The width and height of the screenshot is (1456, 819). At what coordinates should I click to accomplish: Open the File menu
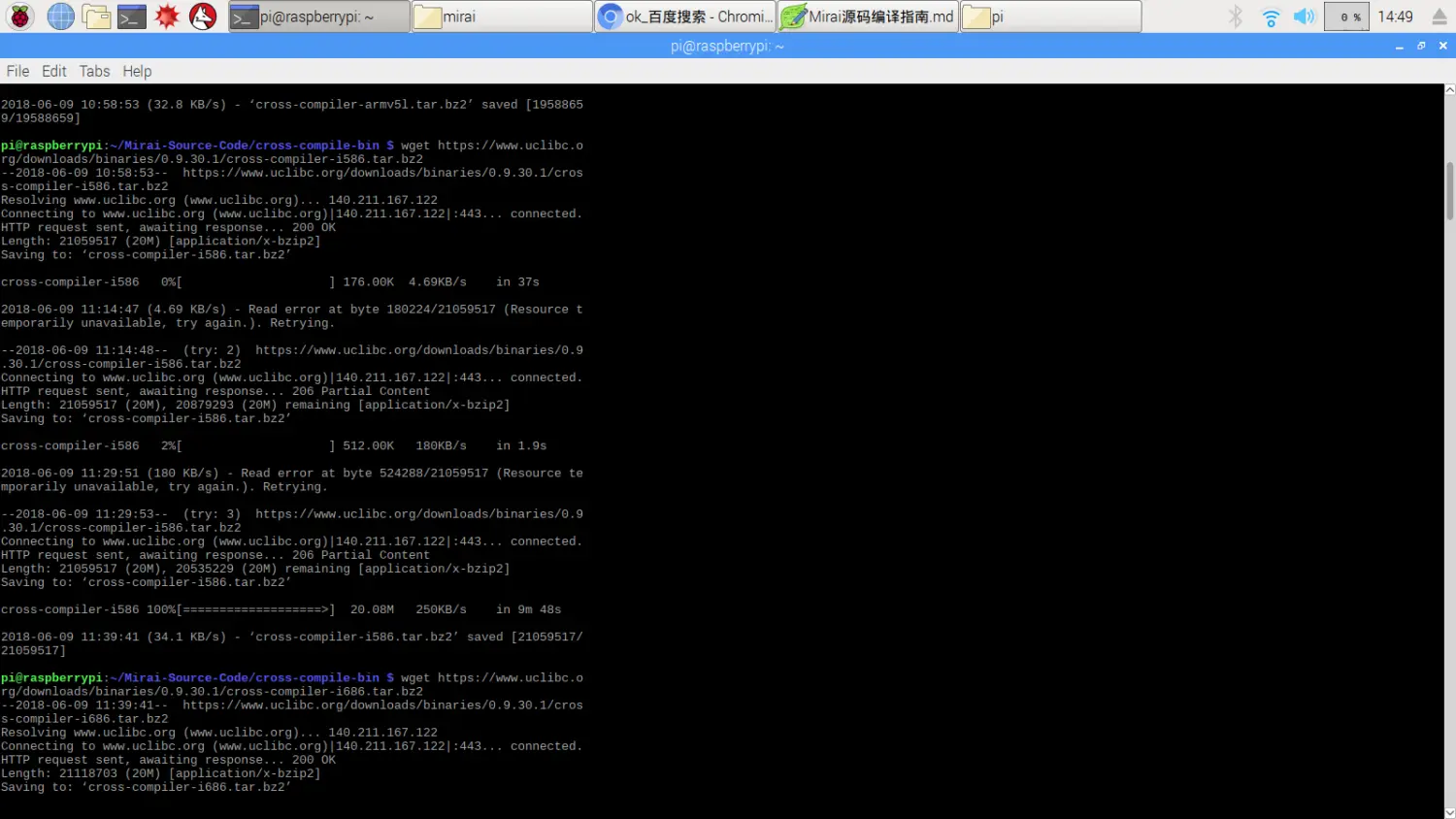click(17, 71)
